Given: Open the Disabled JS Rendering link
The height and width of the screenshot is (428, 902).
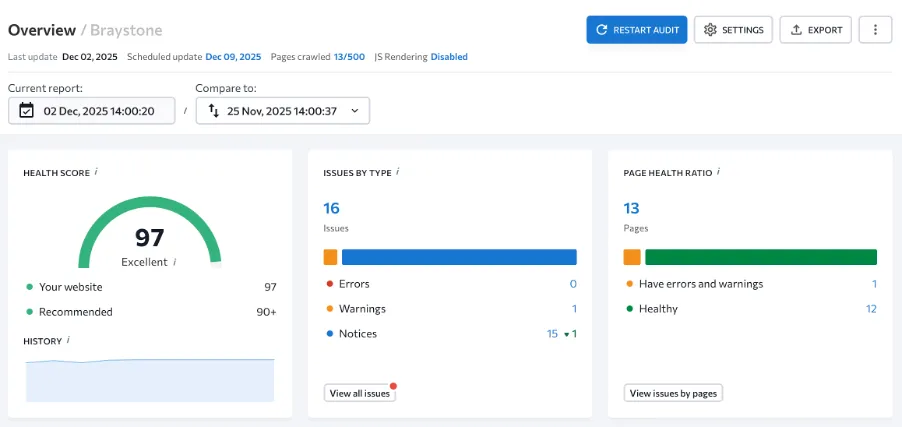Looking at the screenshot, I should (x=449, y=57).
